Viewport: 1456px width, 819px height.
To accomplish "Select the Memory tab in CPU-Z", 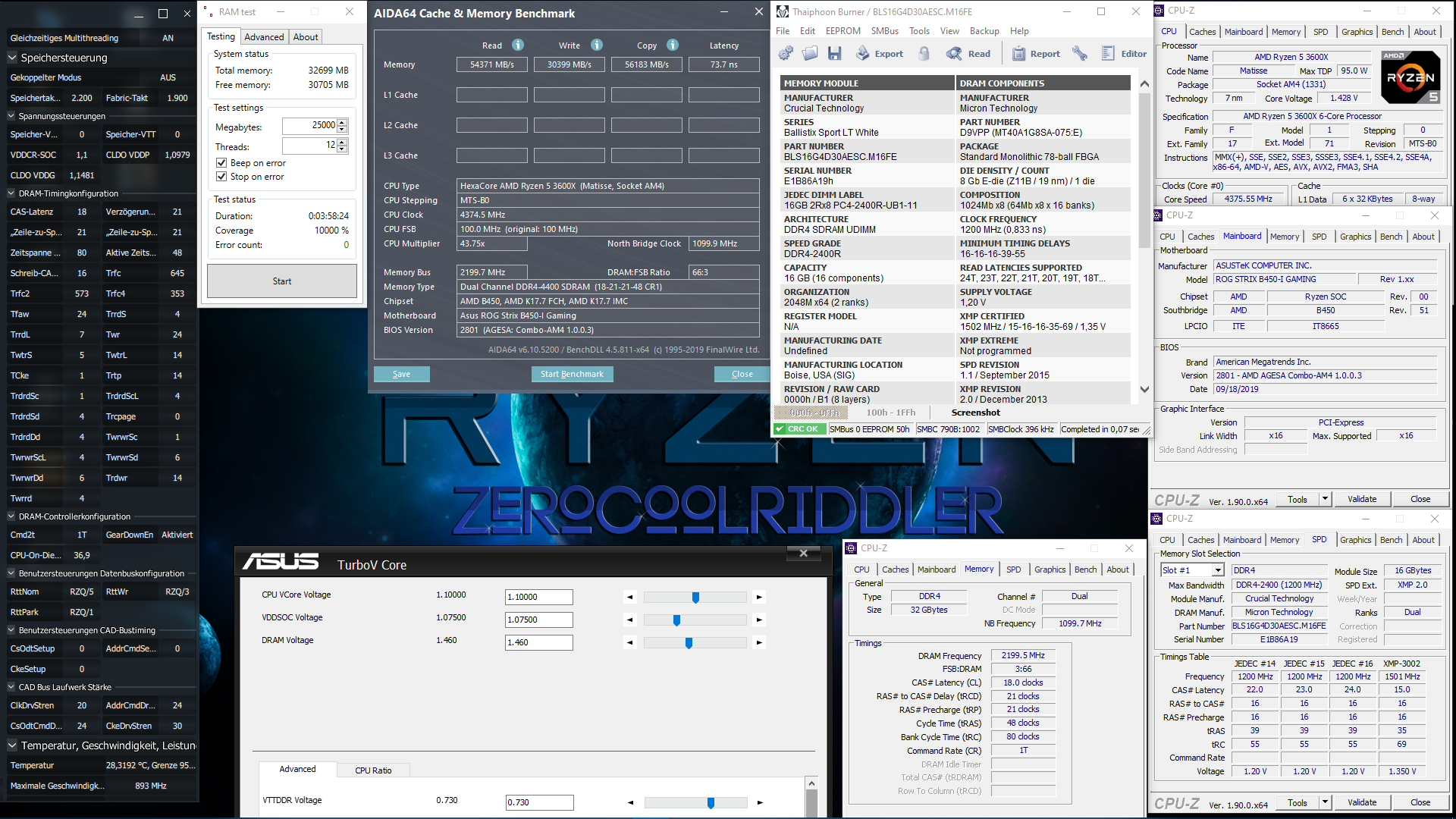I will point(978,568).
